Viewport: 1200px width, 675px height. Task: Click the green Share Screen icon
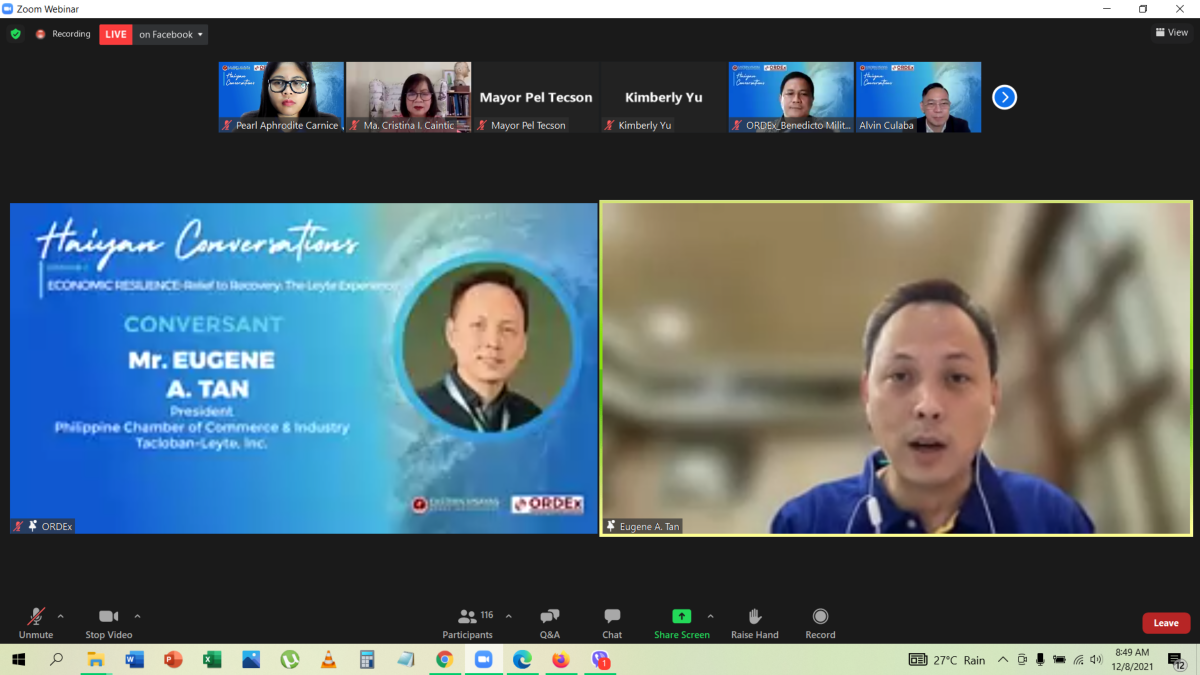click(681, 616)
